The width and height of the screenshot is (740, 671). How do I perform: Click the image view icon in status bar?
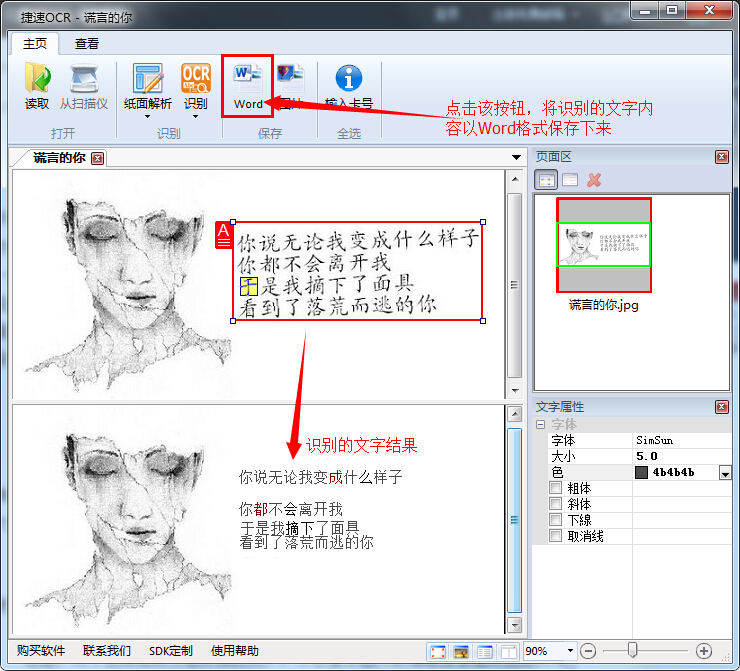coord(461,652)
